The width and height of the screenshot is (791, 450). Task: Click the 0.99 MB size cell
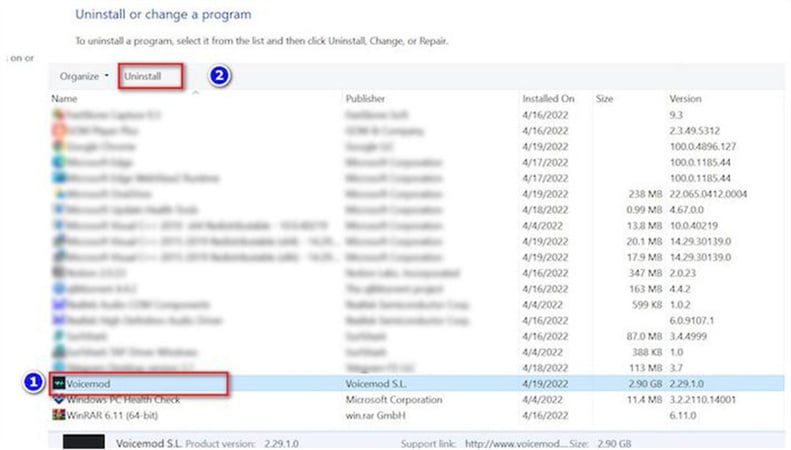644,209
